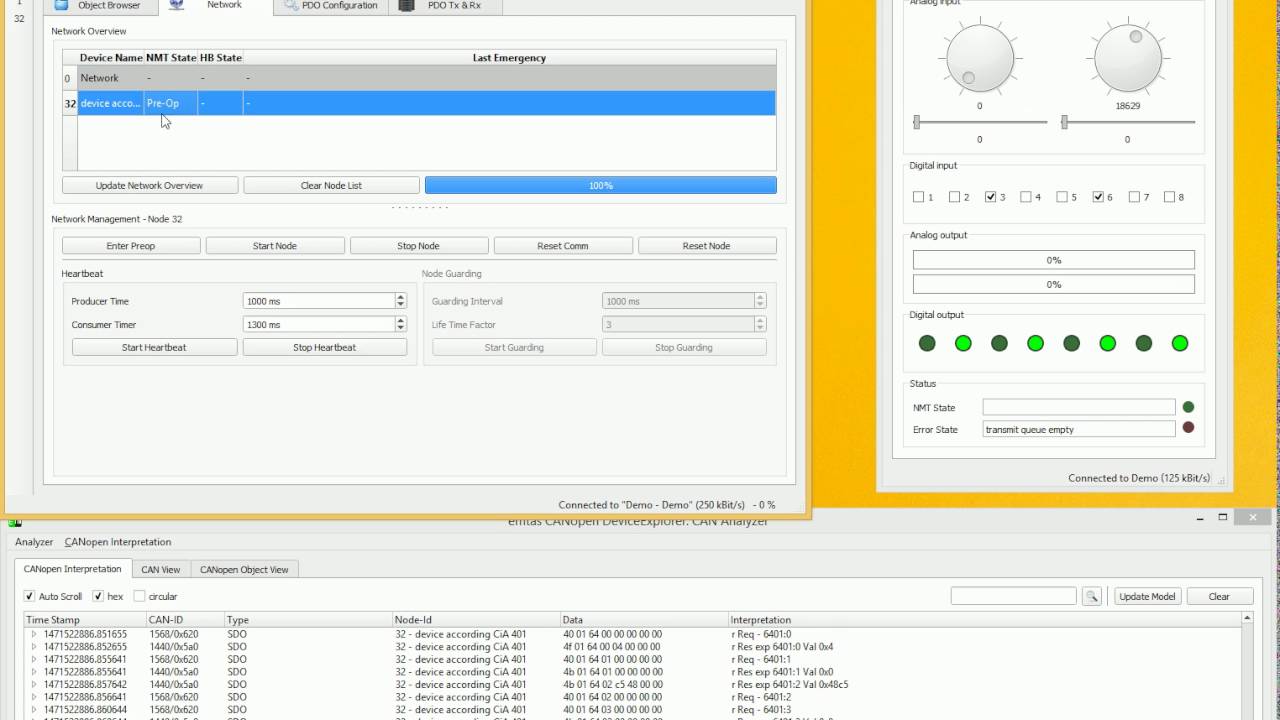Click Clear Node List button
Image resolution: width=1280 pixels, height=720 pixels.
(331, 185)
